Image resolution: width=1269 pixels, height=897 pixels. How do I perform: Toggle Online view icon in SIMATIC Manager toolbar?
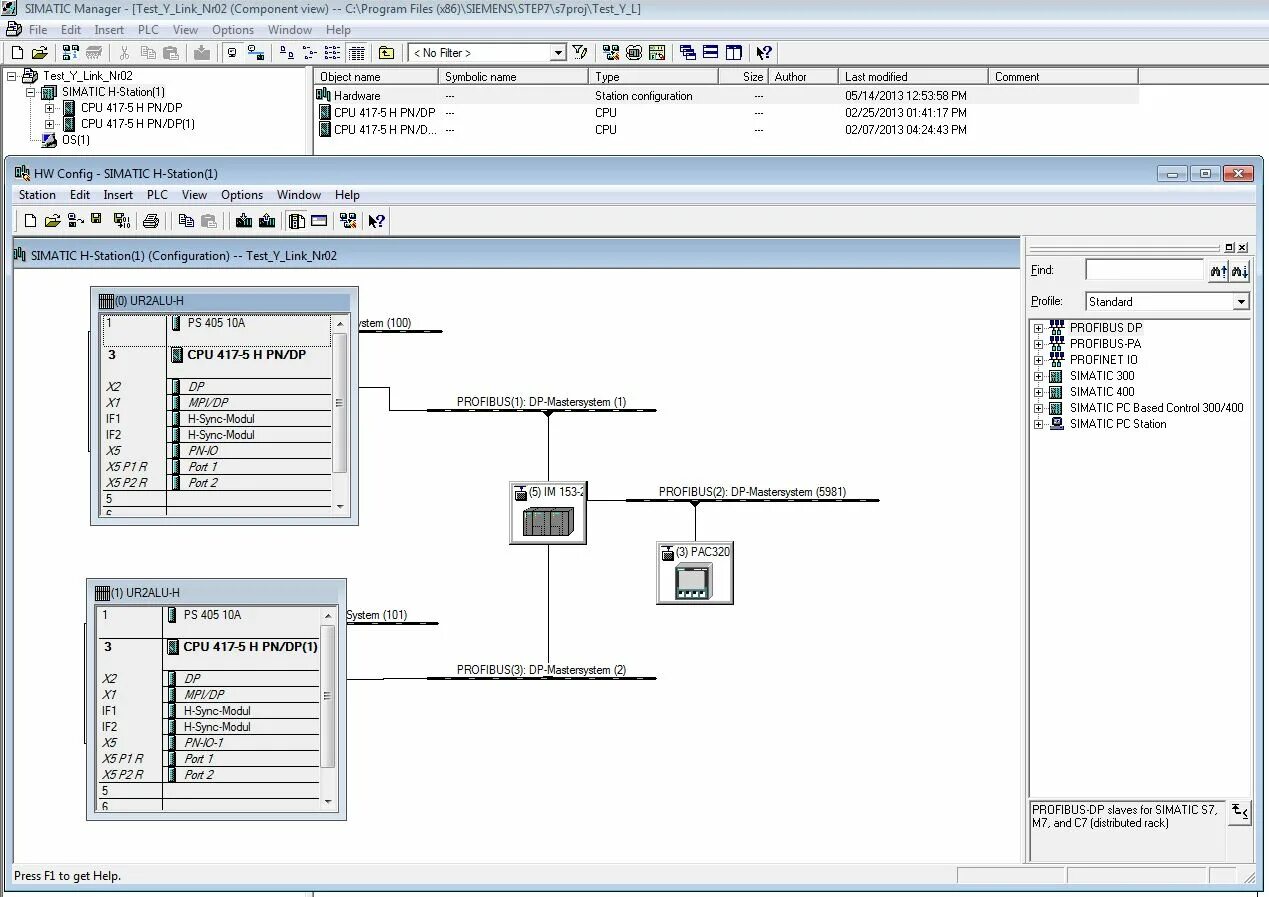(x=256, y=52)
